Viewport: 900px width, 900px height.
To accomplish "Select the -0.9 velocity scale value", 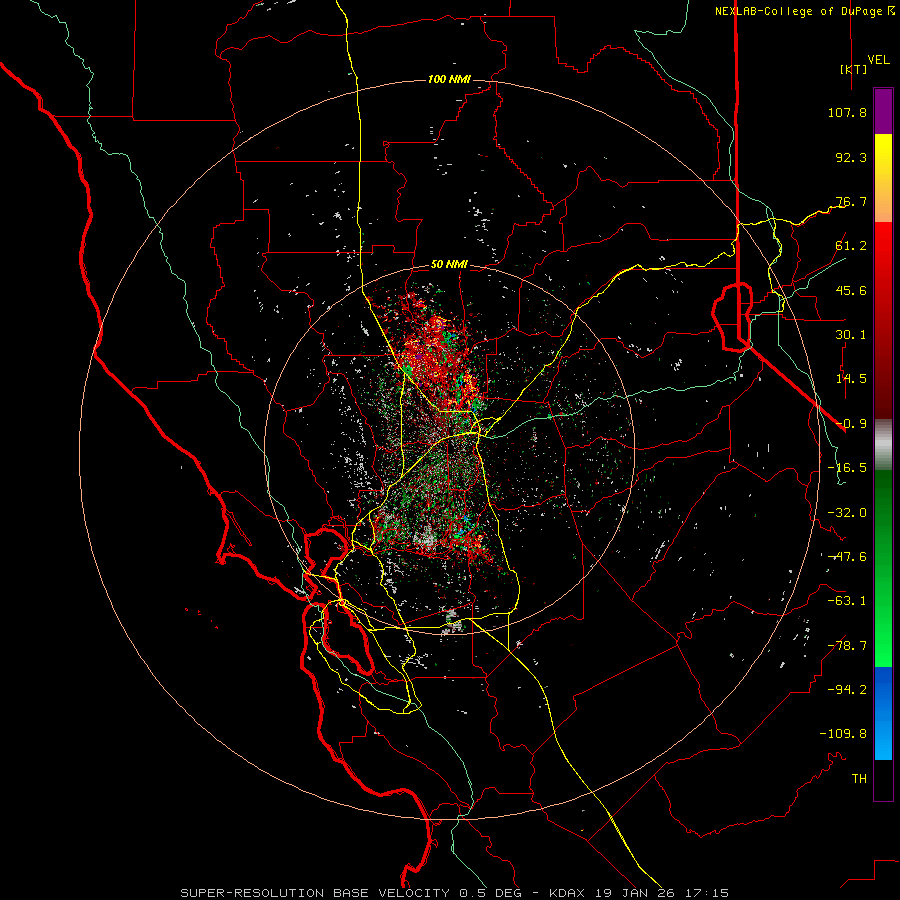I will 851,424.
